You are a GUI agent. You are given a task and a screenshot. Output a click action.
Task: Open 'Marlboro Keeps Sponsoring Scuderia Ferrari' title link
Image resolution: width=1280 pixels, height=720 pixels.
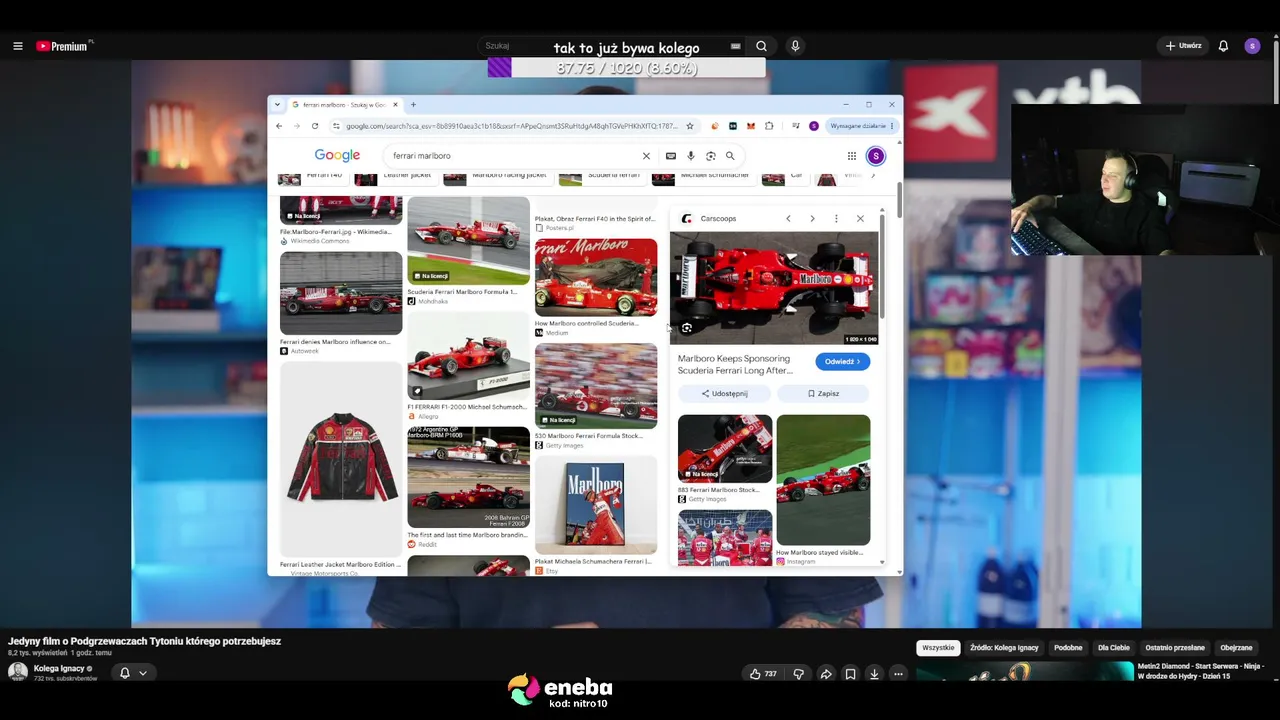point(735,364)
